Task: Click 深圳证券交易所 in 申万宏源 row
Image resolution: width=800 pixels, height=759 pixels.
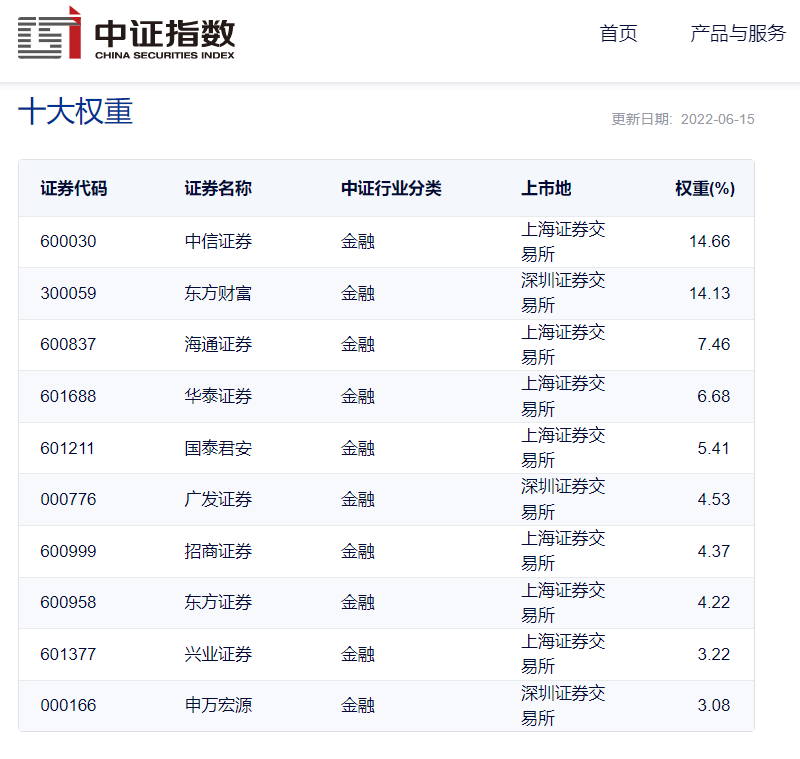Action: point(563,706)
